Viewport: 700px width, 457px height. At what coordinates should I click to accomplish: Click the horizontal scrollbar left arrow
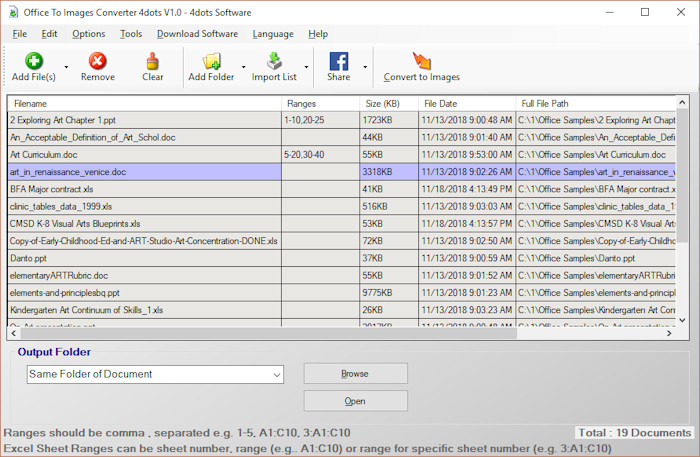(x=13, y=333)
